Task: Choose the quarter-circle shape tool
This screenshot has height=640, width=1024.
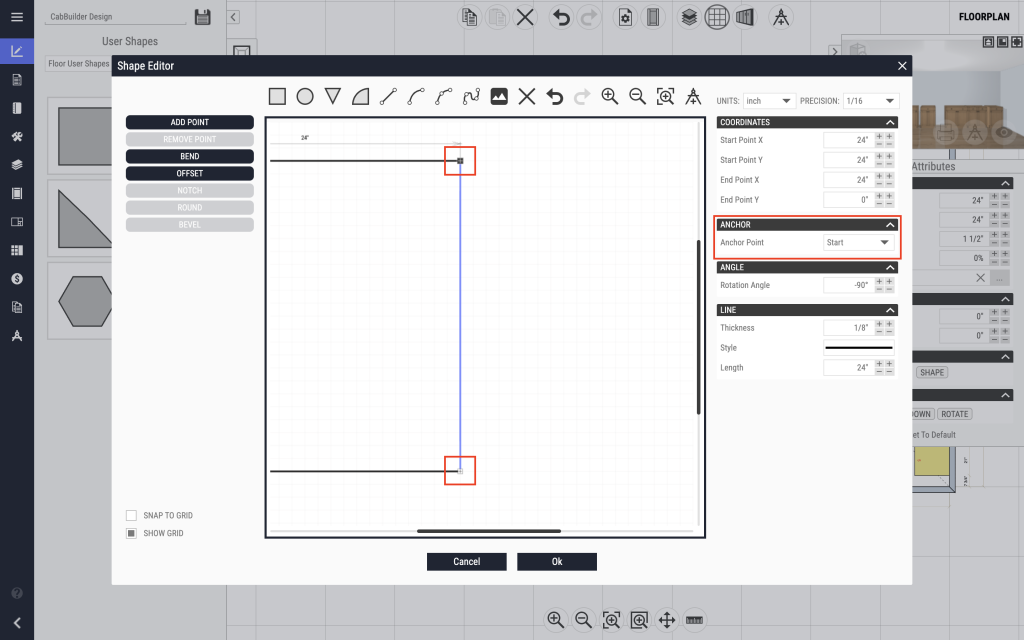Action: (361, 97)
